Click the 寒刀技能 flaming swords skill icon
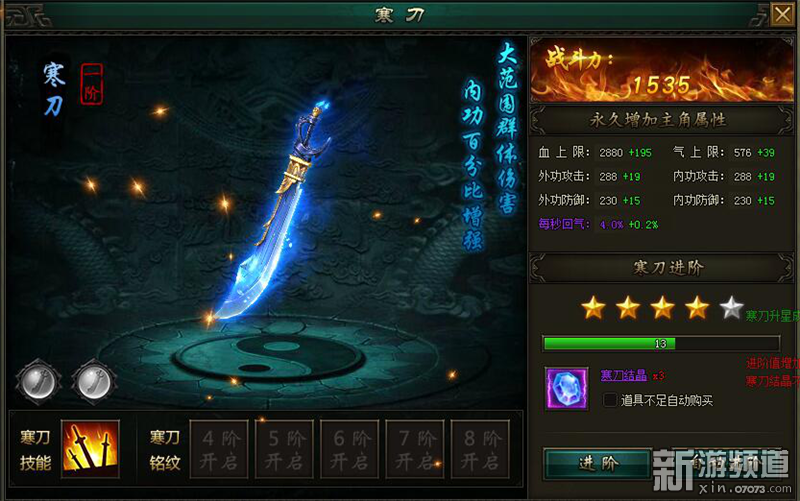800x501 pixels. click(90, 449)
